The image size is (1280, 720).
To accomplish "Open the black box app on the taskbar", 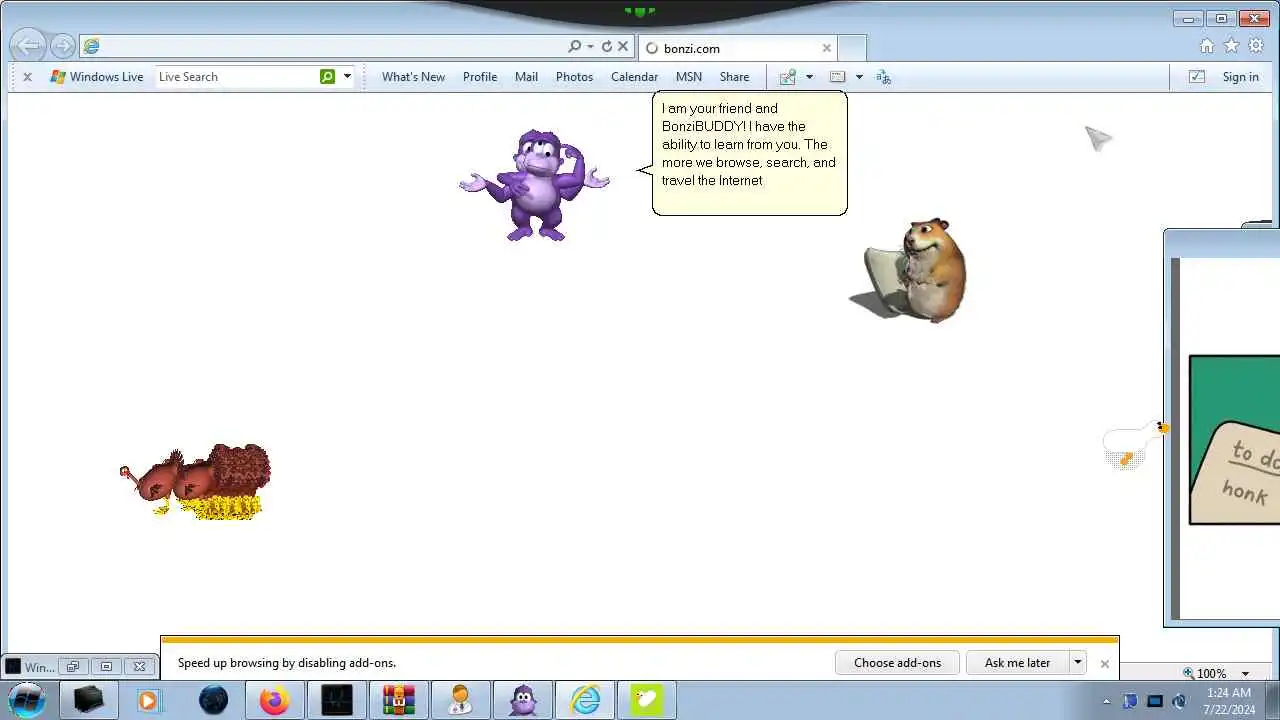I will pyautogui.click(x=88, y=700).
